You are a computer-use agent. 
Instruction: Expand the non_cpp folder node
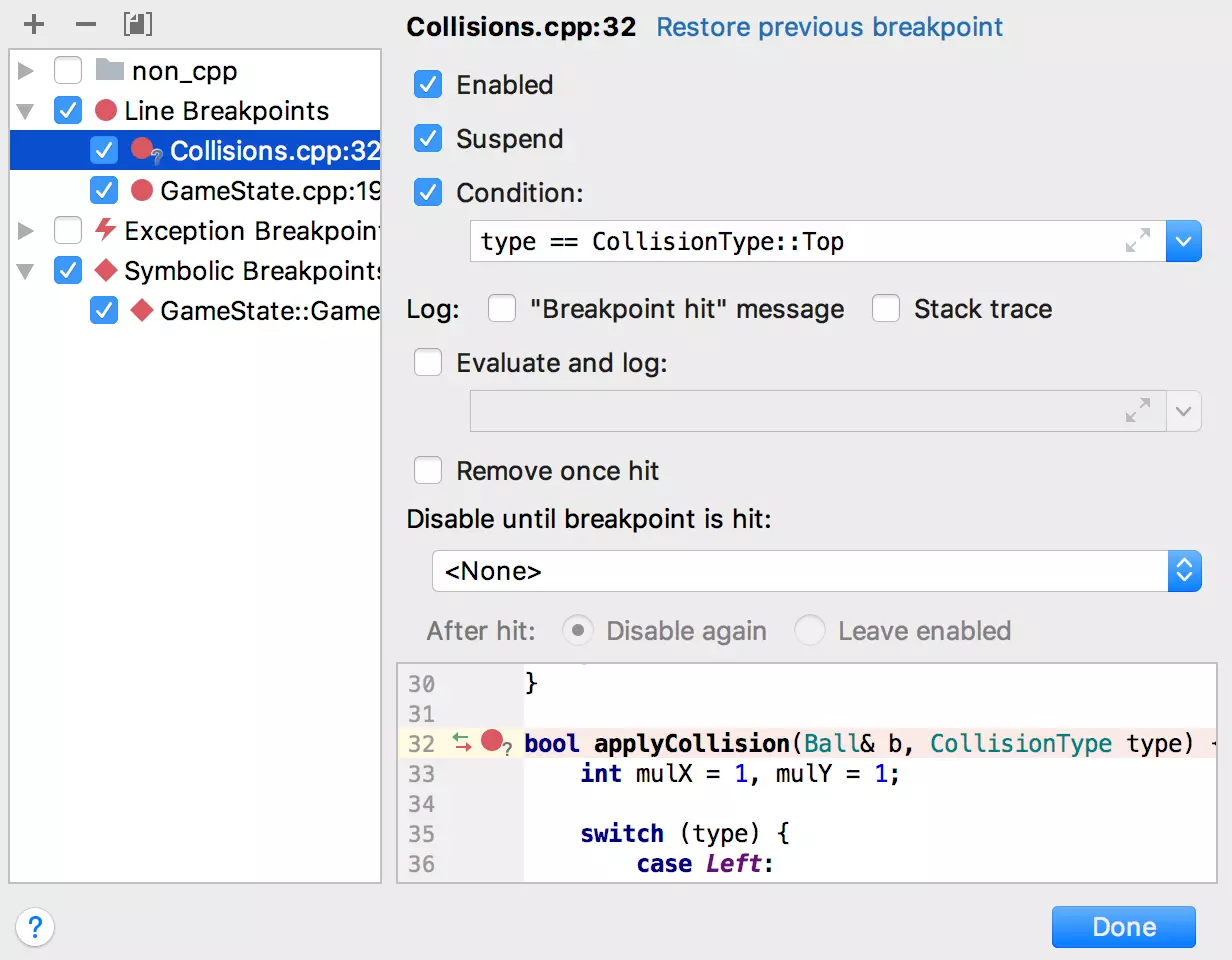(x=26, y=71)
